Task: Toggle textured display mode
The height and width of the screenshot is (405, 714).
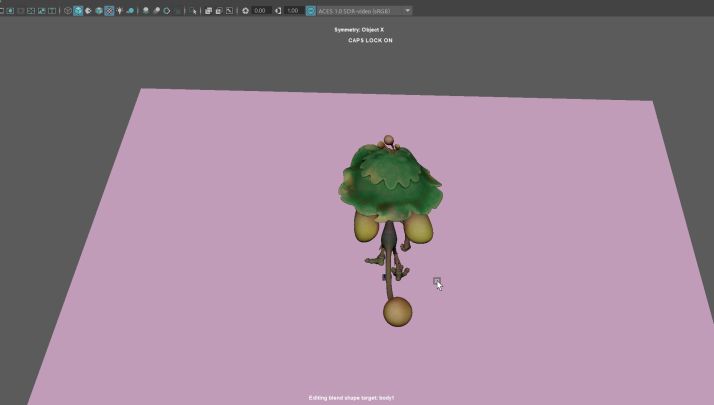Action: [x=109, y=10]
